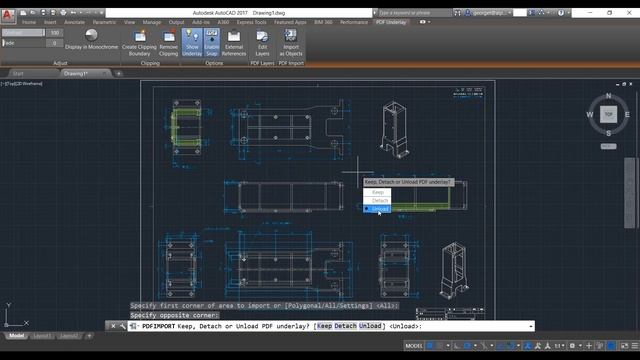Cancel command with command line X button
This screenshot has width=640, height=360.
[113, 326]
